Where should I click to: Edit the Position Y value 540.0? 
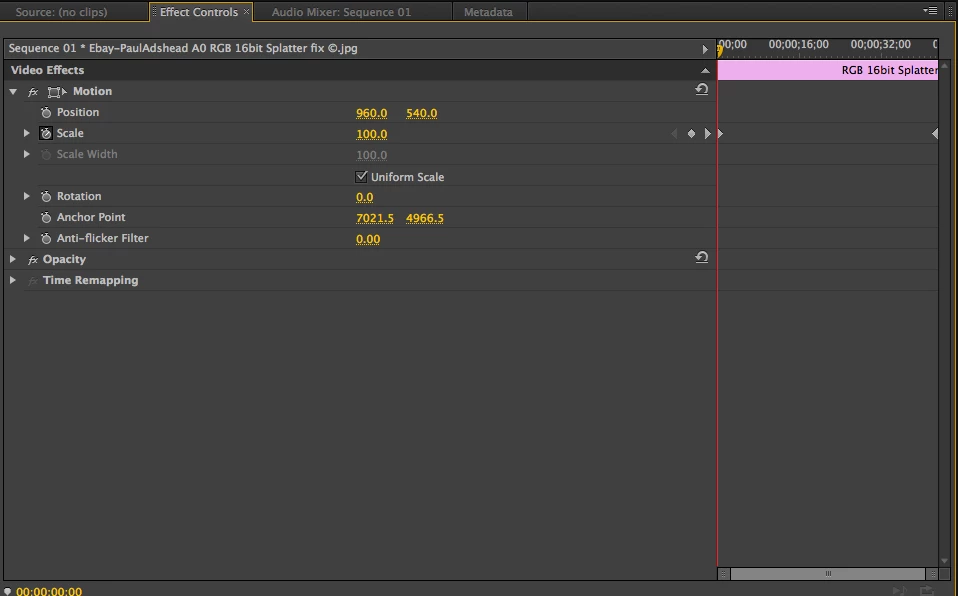[x=422, y=113]
